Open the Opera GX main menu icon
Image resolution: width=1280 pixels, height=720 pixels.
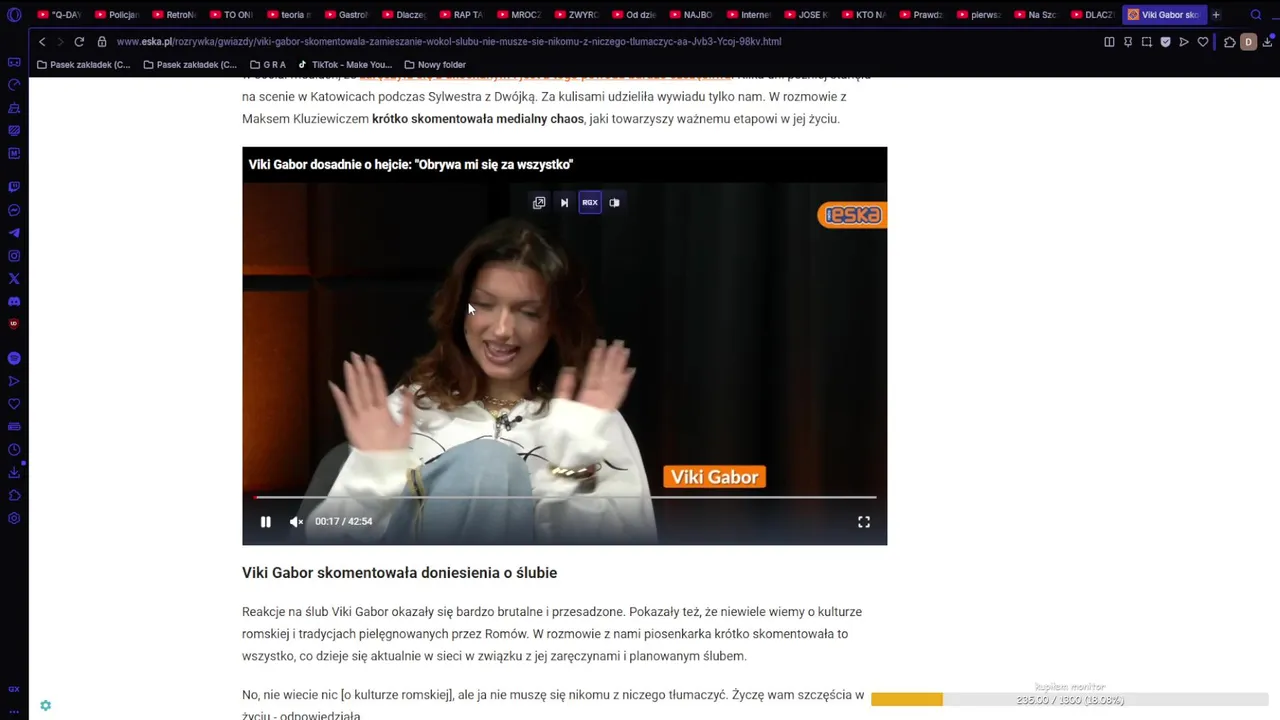[14, 14]
